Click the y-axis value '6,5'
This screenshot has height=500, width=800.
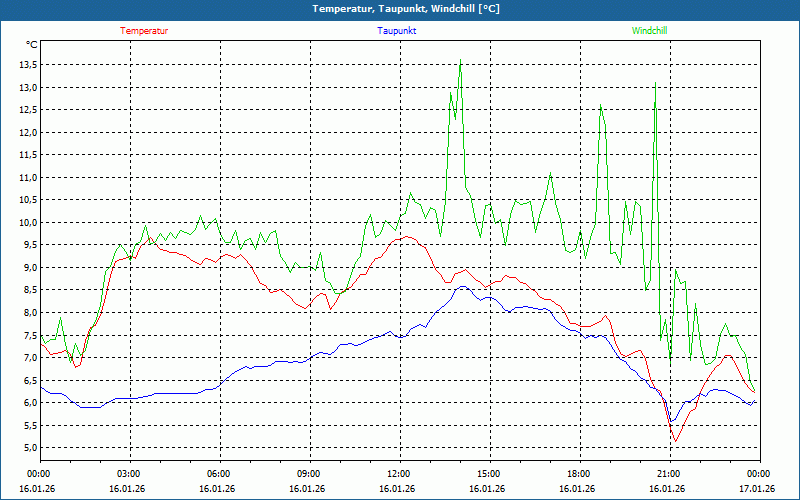point(30,380)
